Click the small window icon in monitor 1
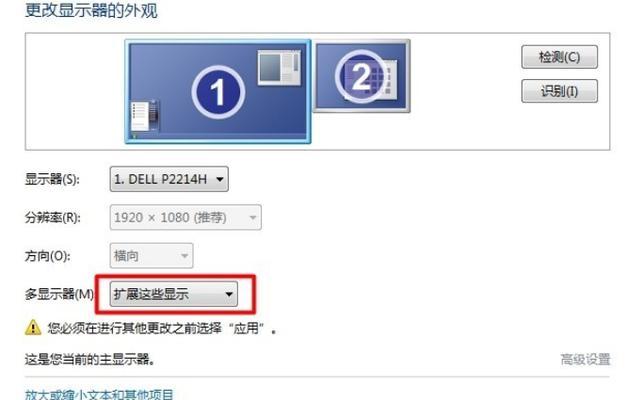Image resolution: width=626 pixels, height=400 pixels. [279, 67]
